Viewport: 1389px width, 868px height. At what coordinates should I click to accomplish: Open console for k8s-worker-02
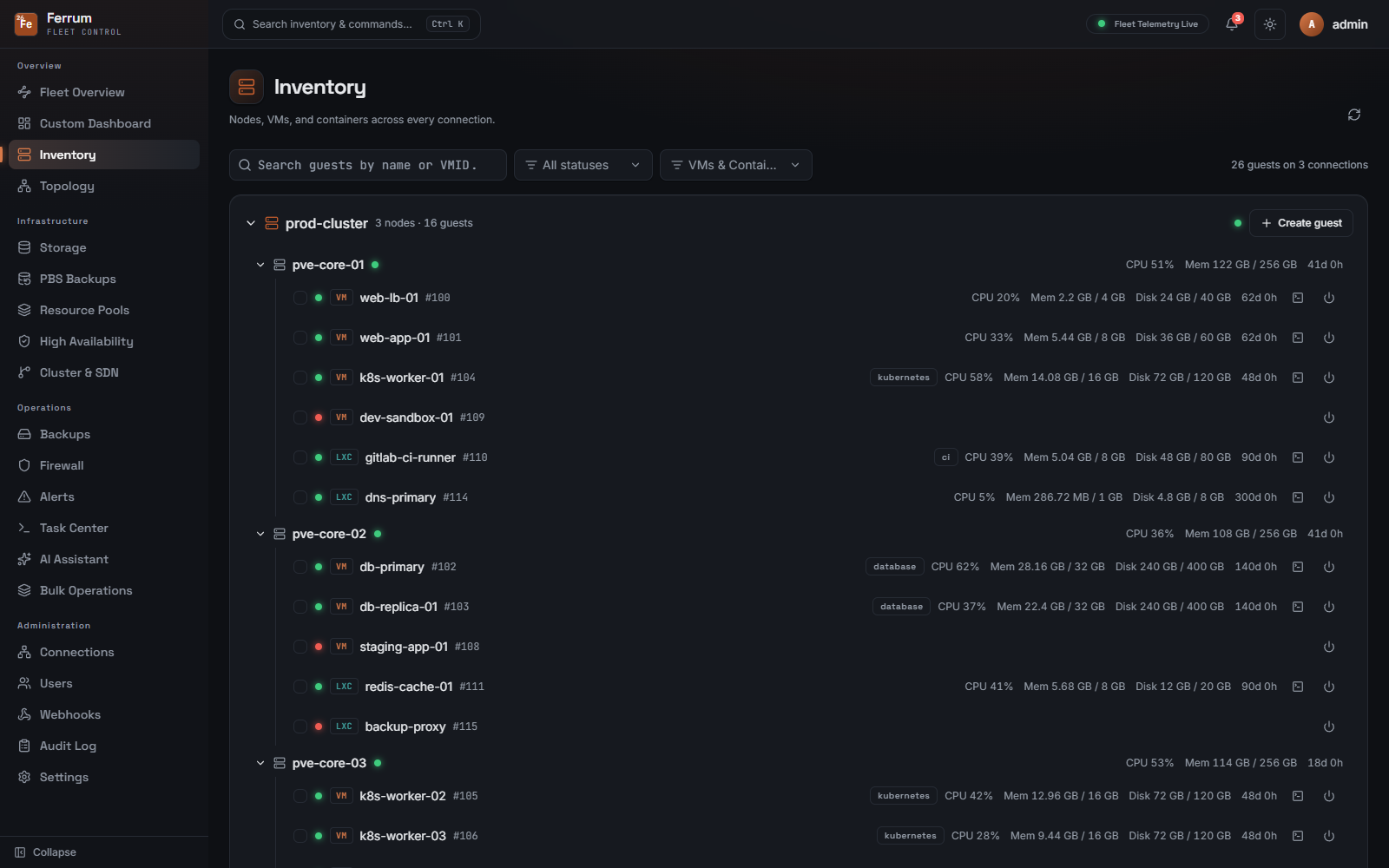pos(1298,796)
